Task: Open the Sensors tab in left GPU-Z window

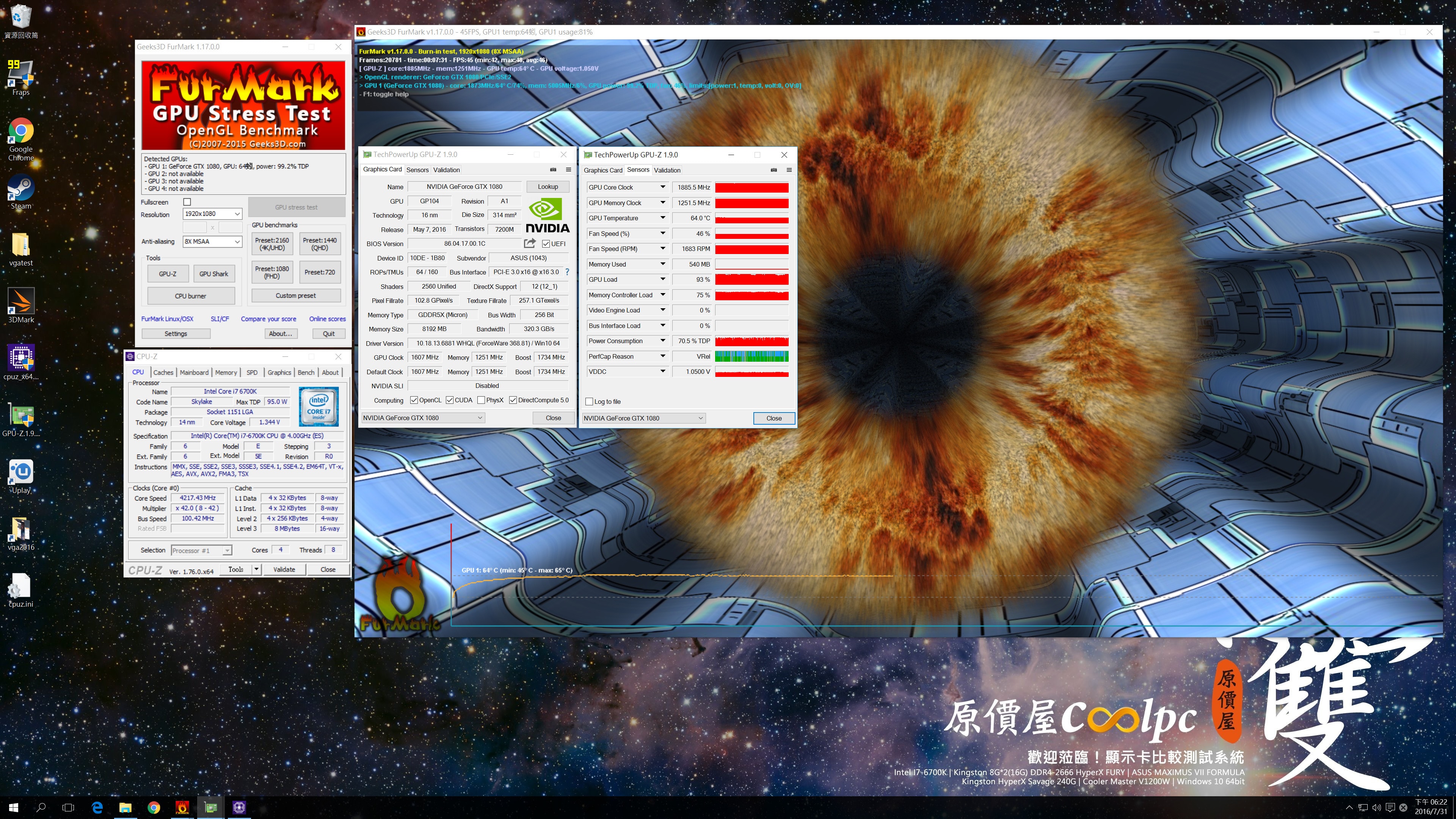Action: click(418, 169)
